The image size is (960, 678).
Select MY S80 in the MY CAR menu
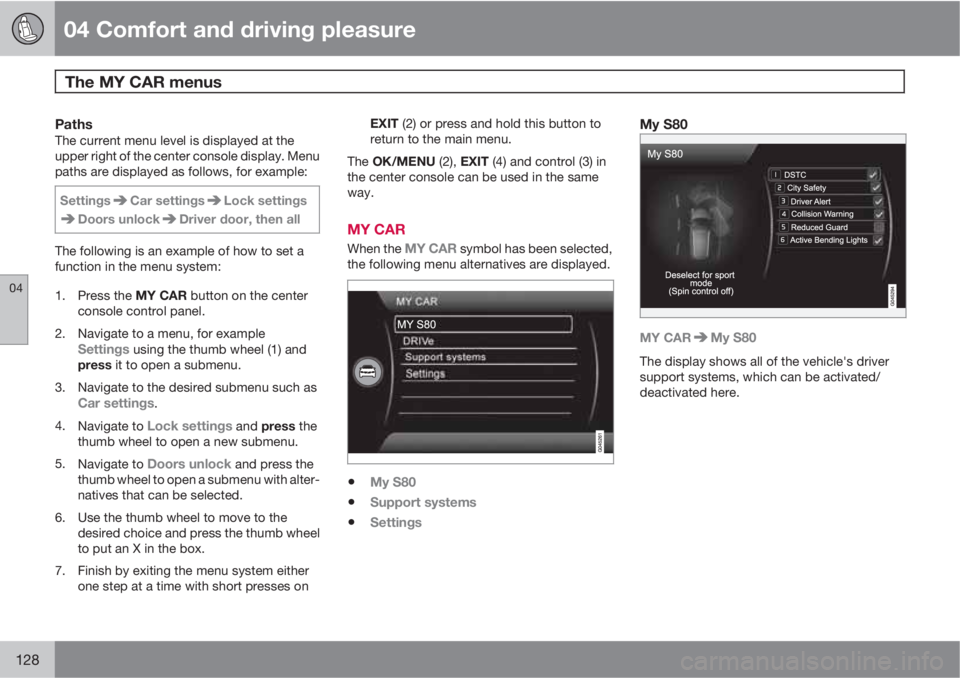point(484,324)
